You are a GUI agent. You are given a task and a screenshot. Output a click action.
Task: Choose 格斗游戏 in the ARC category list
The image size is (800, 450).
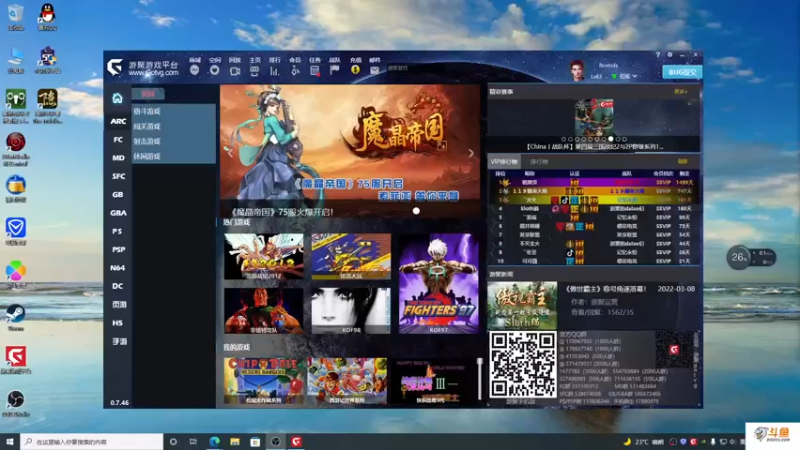coord(173,111)
